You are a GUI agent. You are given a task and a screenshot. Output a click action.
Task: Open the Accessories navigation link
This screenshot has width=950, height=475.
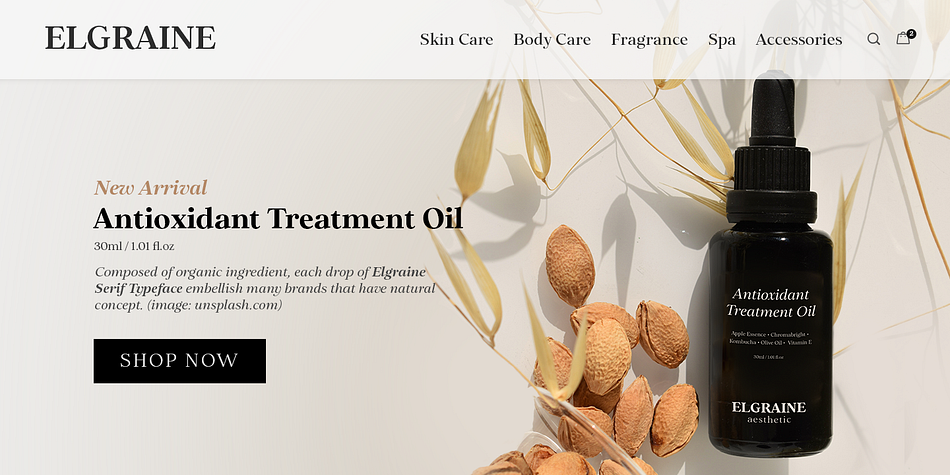coord(799,39)
